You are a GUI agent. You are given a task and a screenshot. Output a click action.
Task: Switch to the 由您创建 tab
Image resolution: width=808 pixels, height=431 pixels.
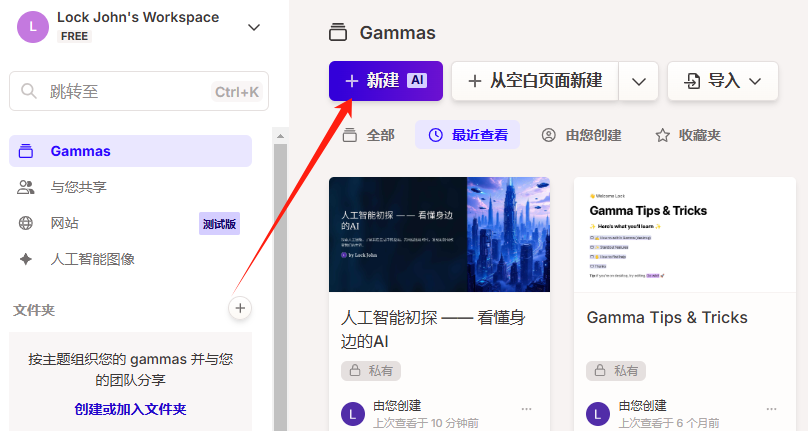tap(581, 135)
